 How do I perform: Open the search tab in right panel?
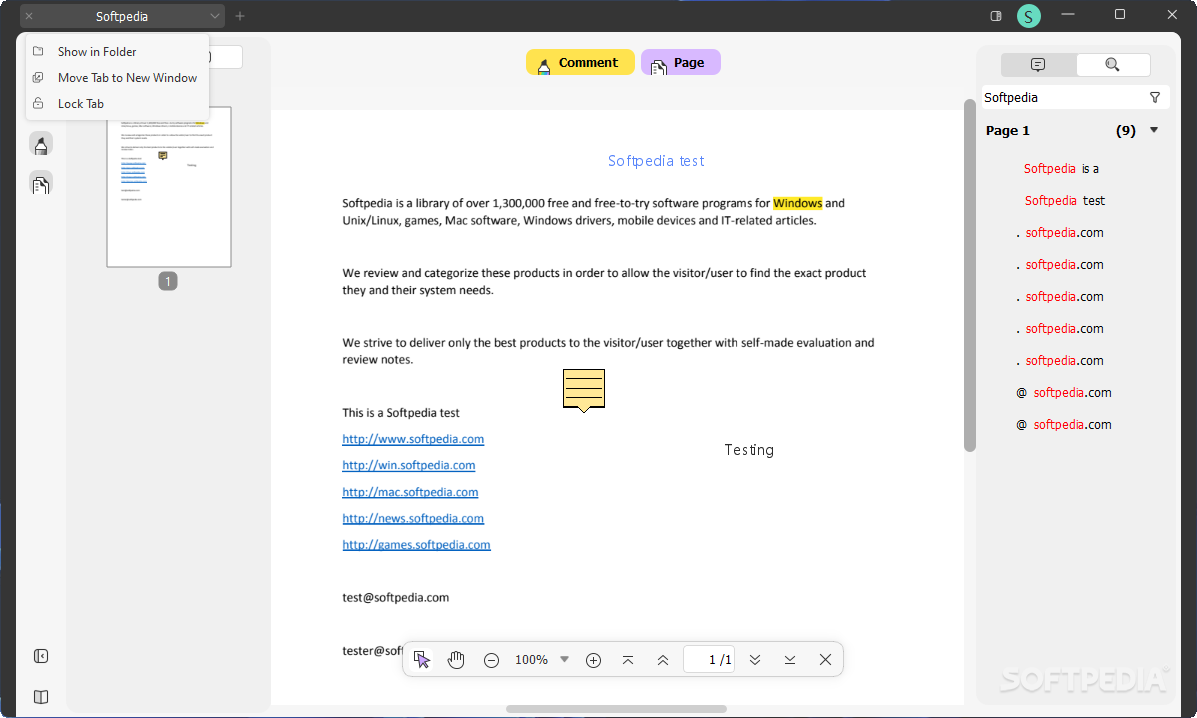tap(1112, 65)
